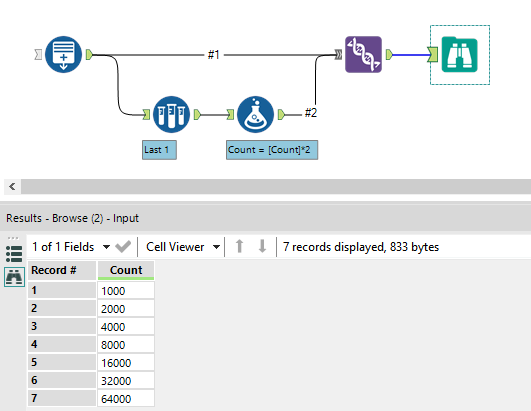This screenshot has width=531, height=411.
Task: Select record row number 3
Action: point(62,326)
